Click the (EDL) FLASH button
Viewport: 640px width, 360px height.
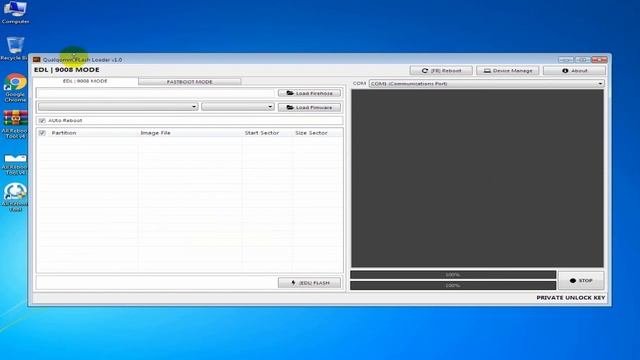point(309,283)
